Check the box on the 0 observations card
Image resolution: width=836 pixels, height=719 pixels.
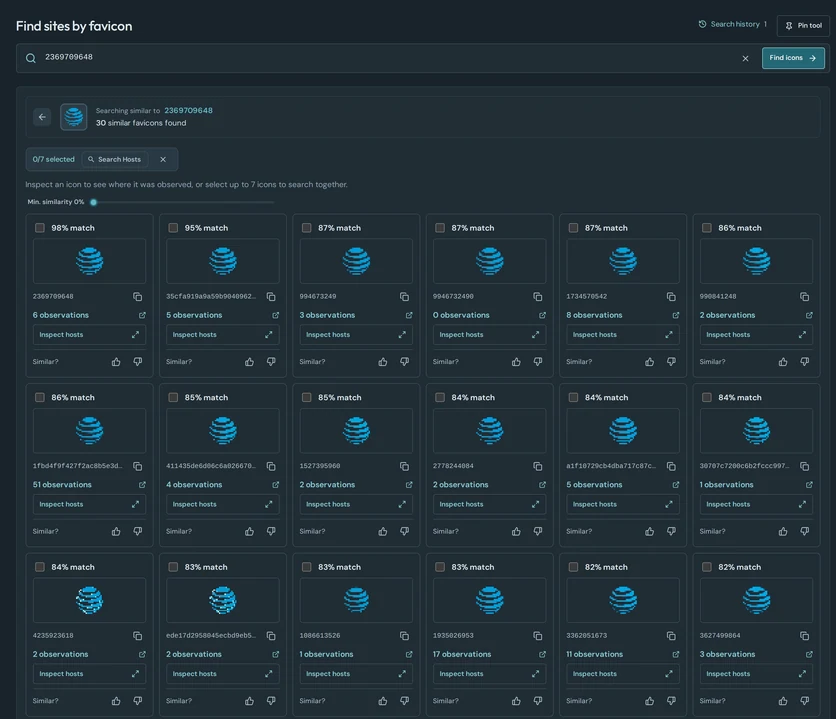(440, 228)
